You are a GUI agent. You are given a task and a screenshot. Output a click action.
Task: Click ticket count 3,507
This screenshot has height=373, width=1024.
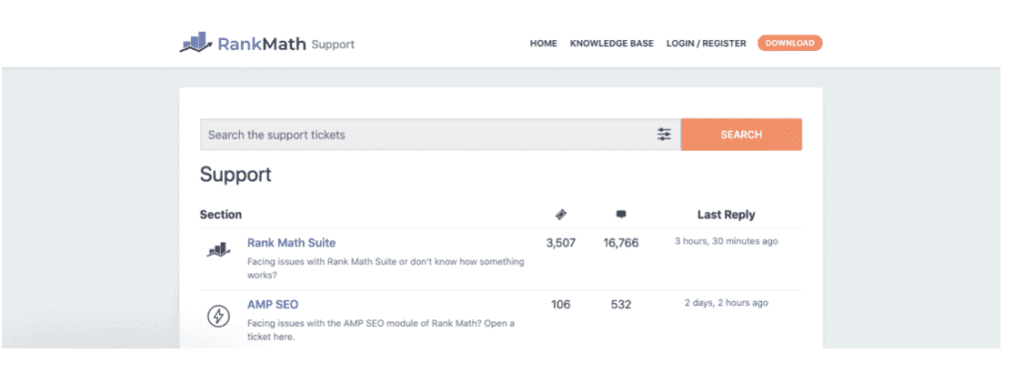pyautogui.click(x=561, y=243)
